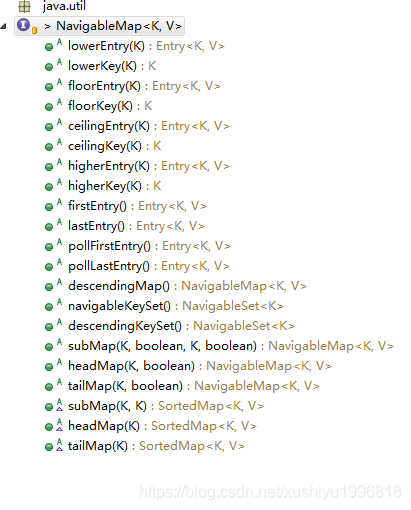Click the NavigableMap interface icon
Viewport: 411px width, 510px height.
(x=24, y=25)
